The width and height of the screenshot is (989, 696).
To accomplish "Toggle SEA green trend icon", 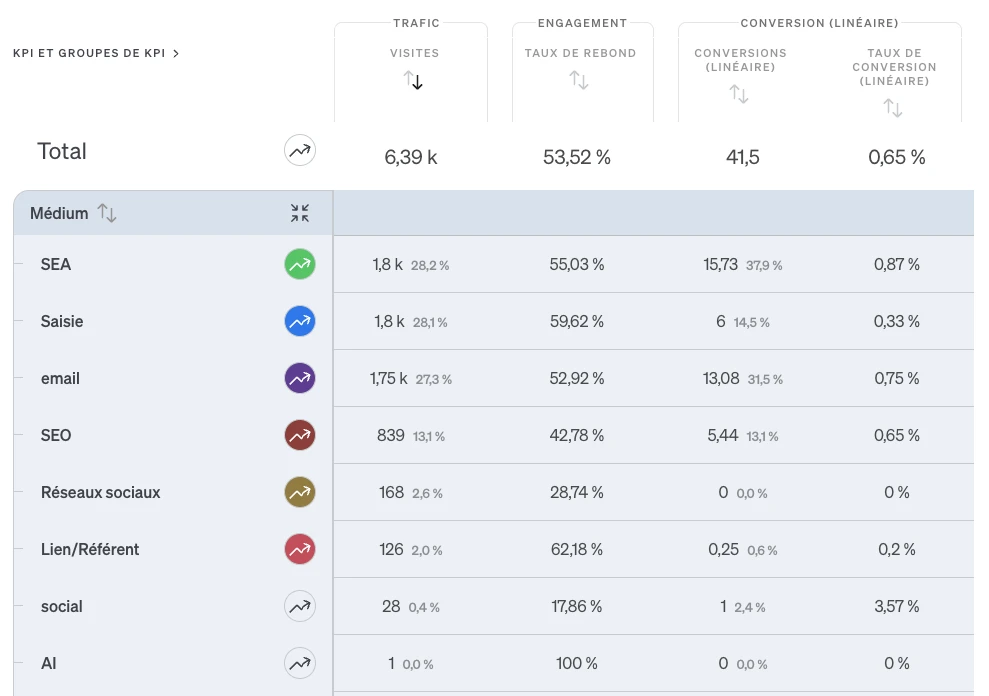I will (300, 264).
